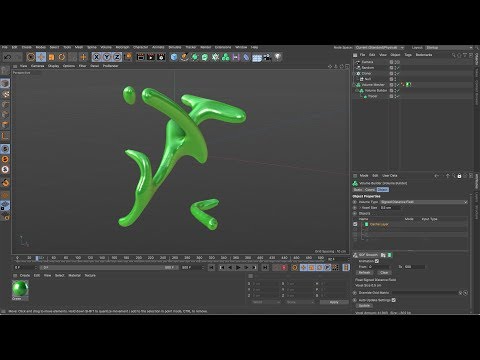Click the Apply button in Coordinates panel
The width and height of the screenshot is (480, 360).
[334, 302]
